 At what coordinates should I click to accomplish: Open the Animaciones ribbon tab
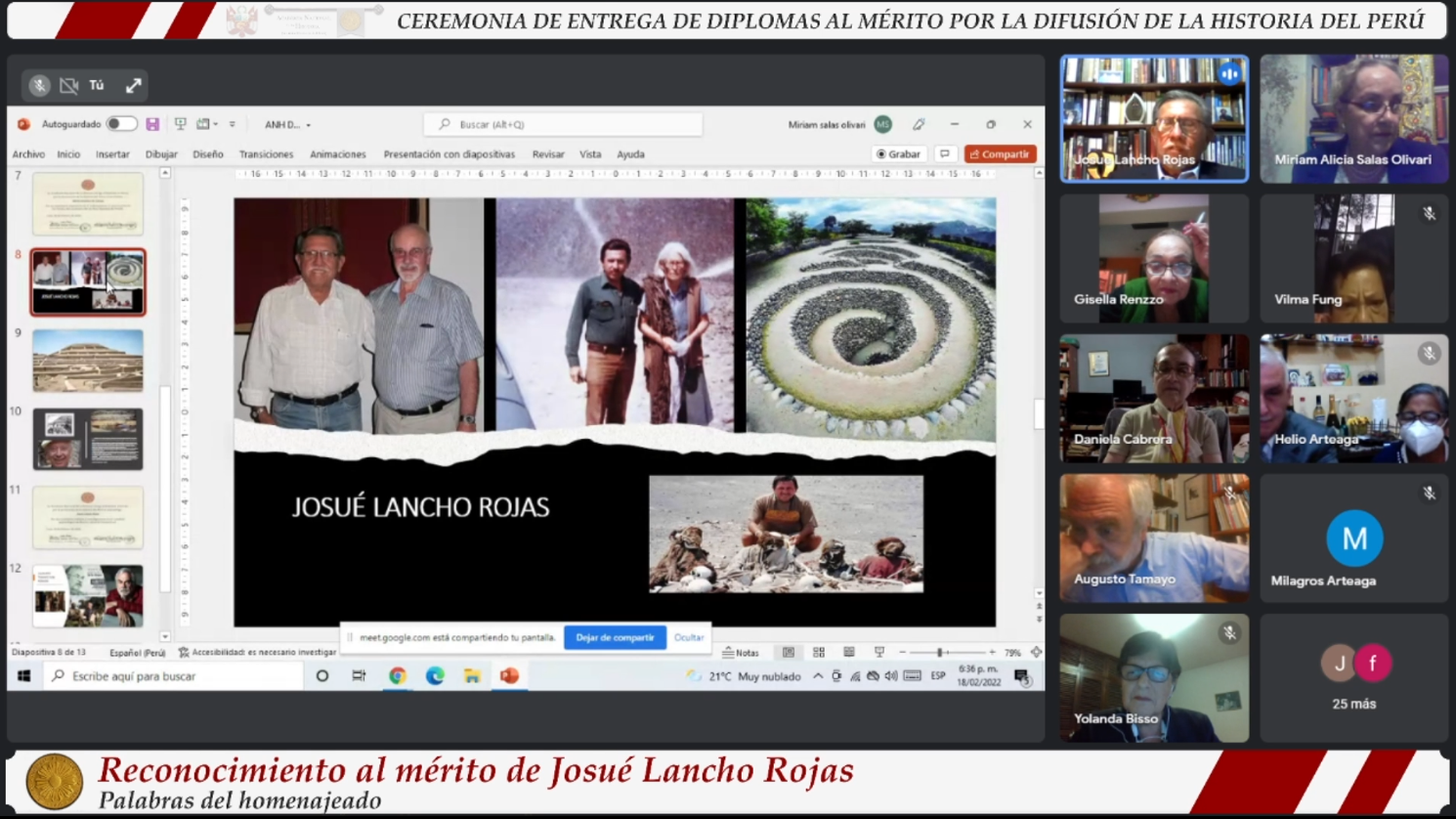click(337, 154)
